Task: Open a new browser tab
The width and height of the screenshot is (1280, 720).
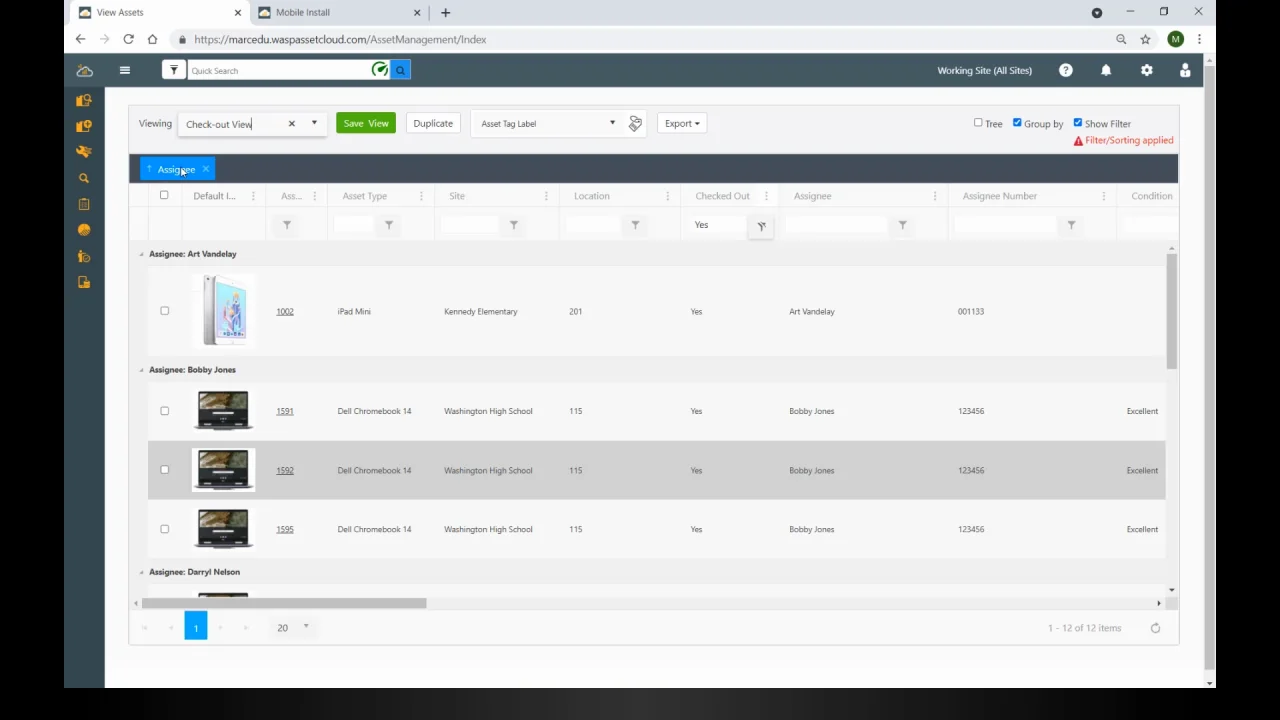Action: pos(446,13)
